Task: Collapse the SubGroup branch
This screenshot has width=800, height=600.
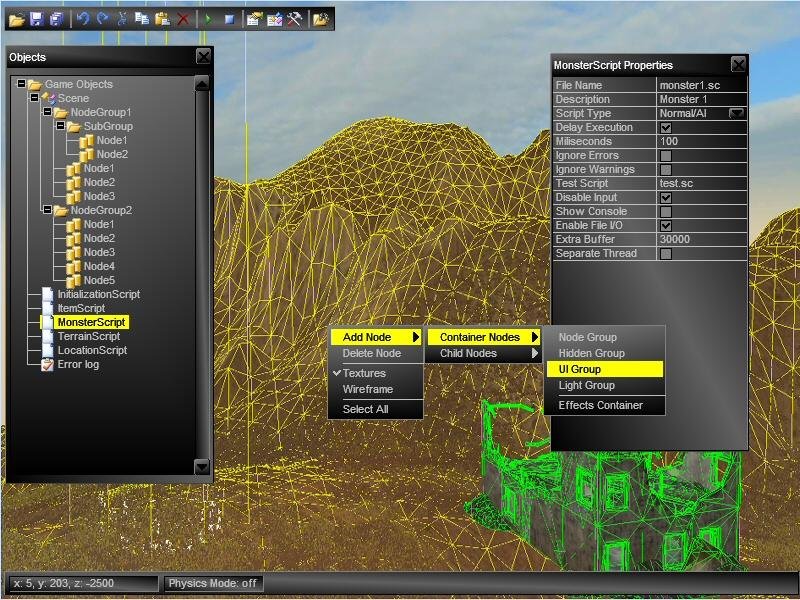Action: coord(61,125)
